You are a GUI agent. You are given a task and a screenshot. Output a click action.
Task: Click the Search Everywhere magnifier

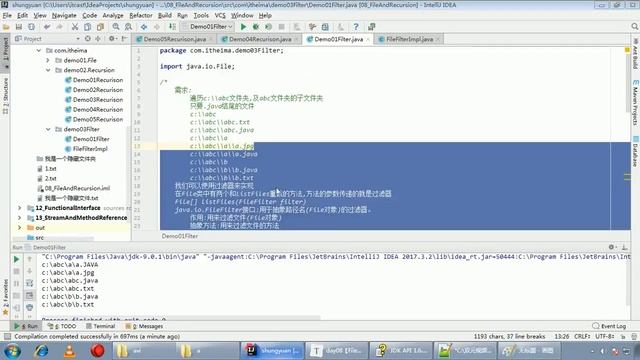pos(634,27)
